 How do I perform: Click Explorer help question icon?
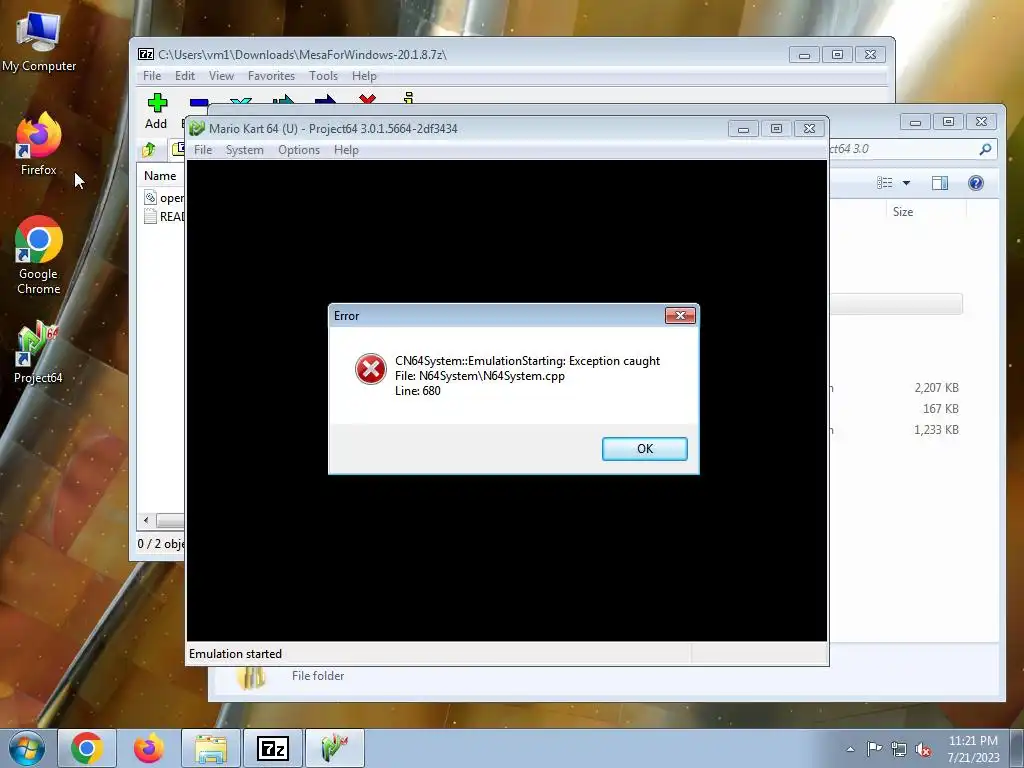pyautogui.click(x=976, y=183)
